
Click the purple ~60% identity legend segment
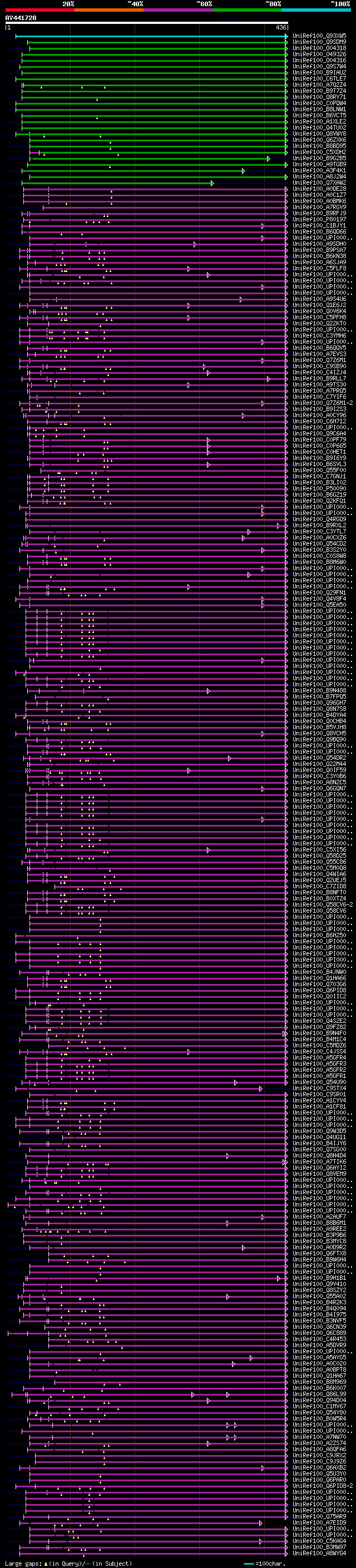tap(179, 10)
